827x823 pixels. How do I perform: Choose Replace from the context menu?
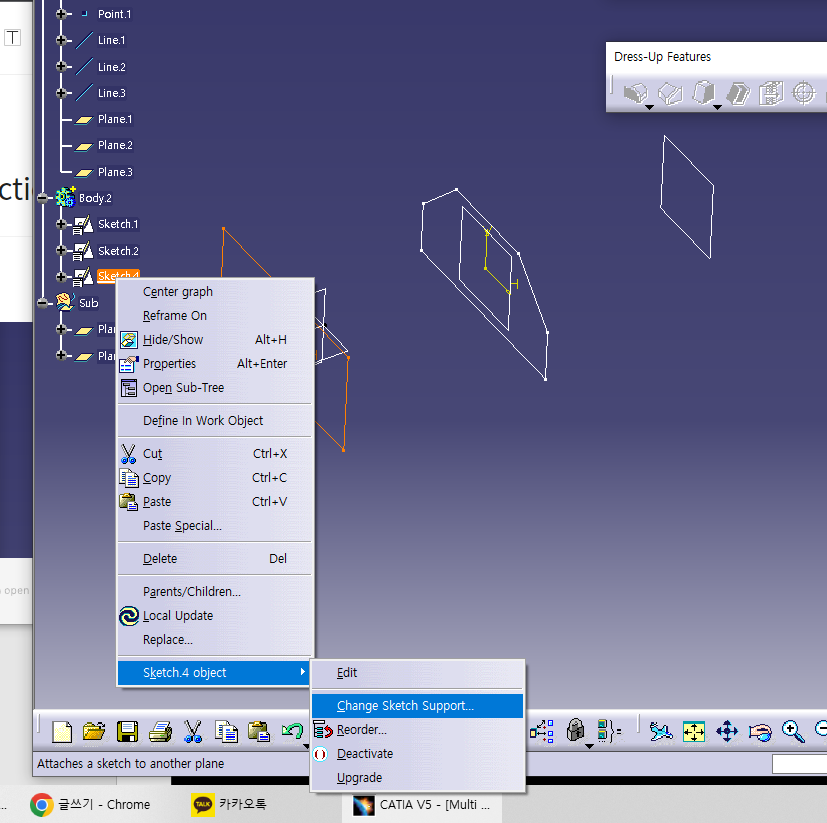[x=214, y=640]
